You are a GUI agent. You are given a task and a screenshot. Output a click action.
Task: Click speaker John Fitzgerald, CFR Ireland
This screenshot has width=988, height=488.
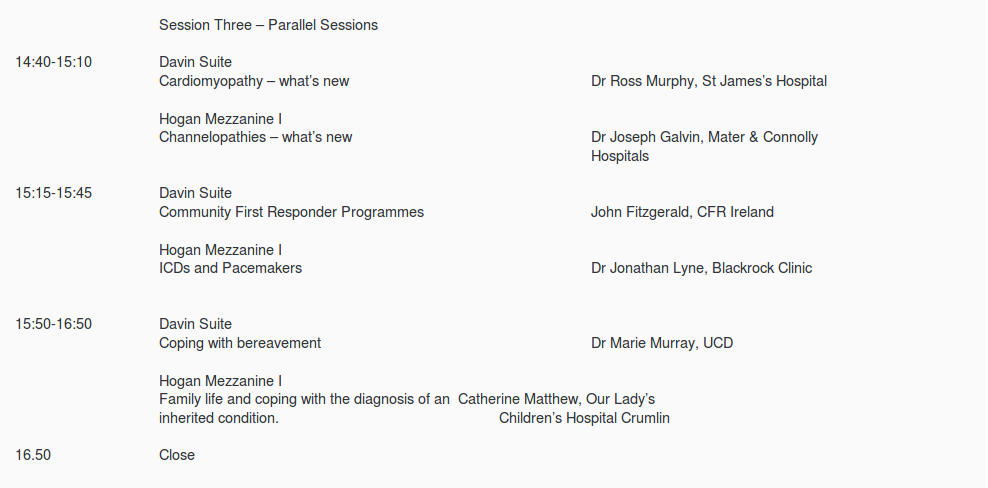click(x=682, y=212)
